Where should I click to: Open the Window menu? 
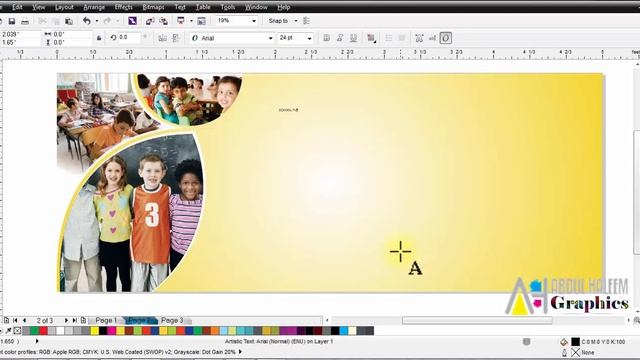coord(256,7)
